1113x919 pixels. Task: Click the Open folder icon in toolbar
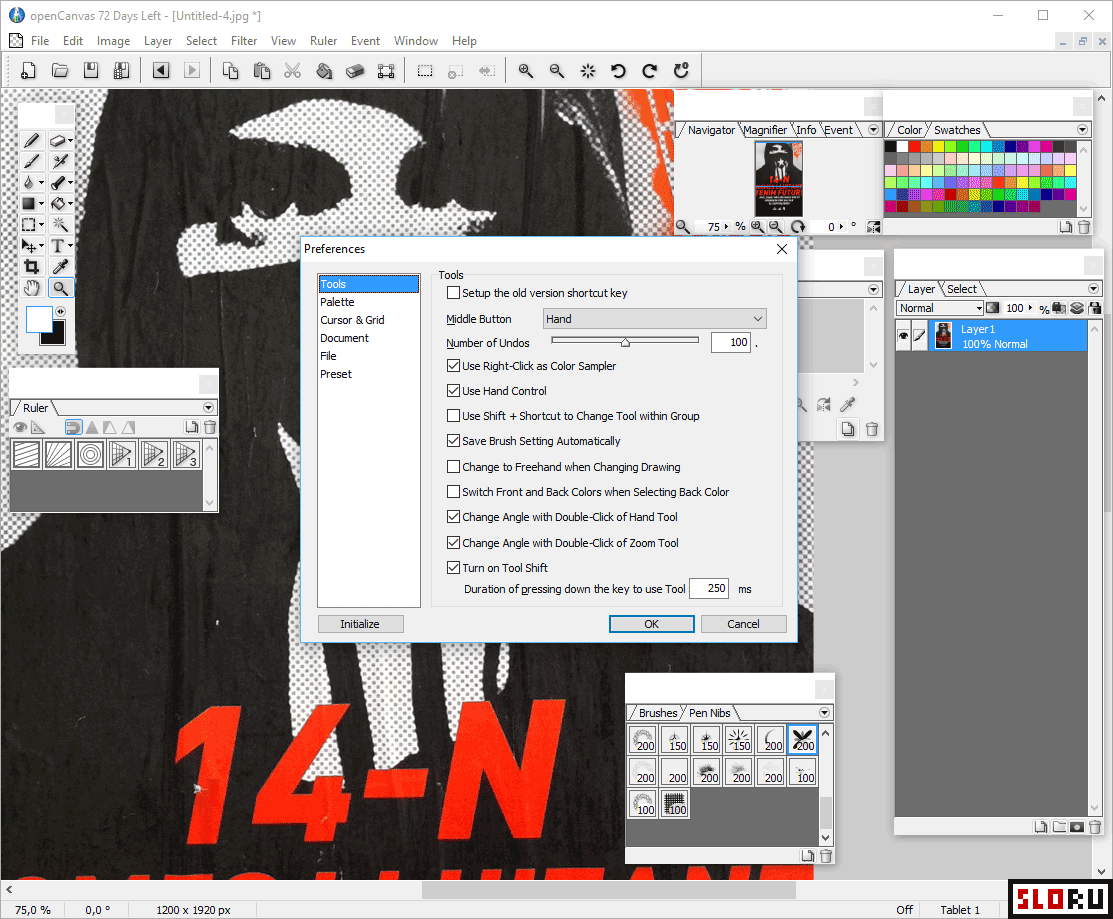pyautogui.click(x=60, y=71)
